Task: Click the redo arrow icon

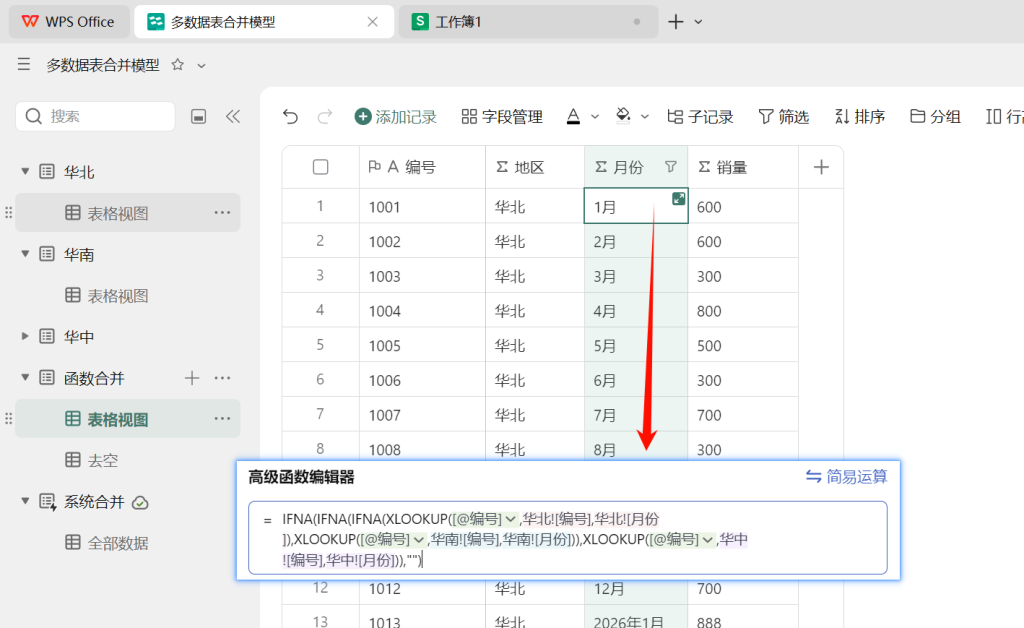Action: pyautogui.click(x=325, y=116)
